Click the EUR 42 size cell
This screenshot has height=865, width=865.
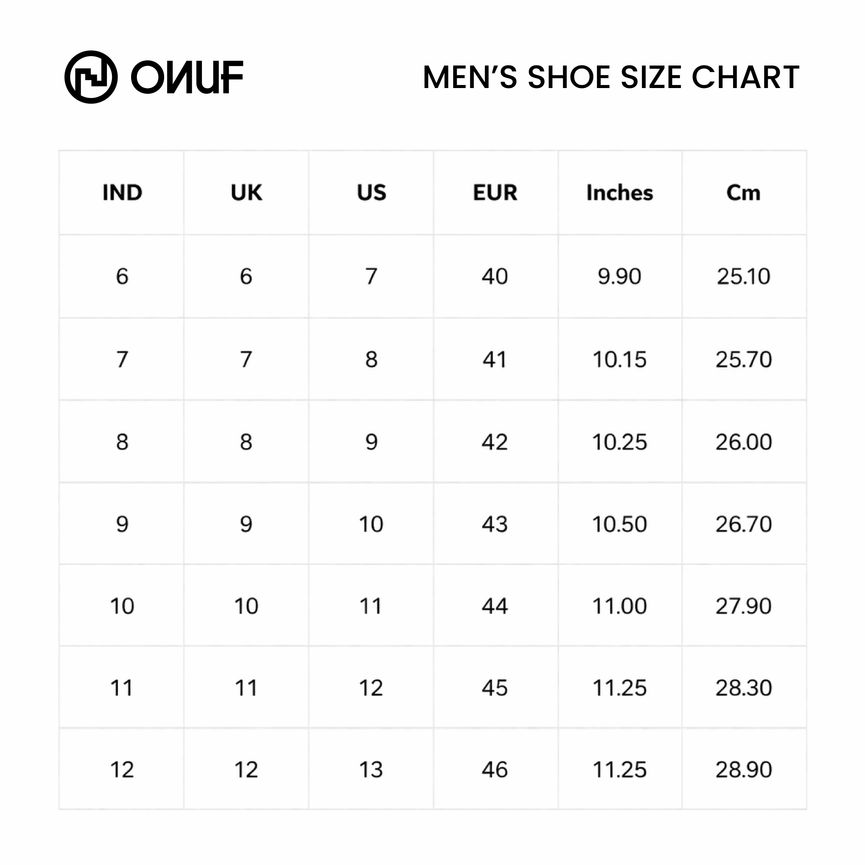coord(495,442)
